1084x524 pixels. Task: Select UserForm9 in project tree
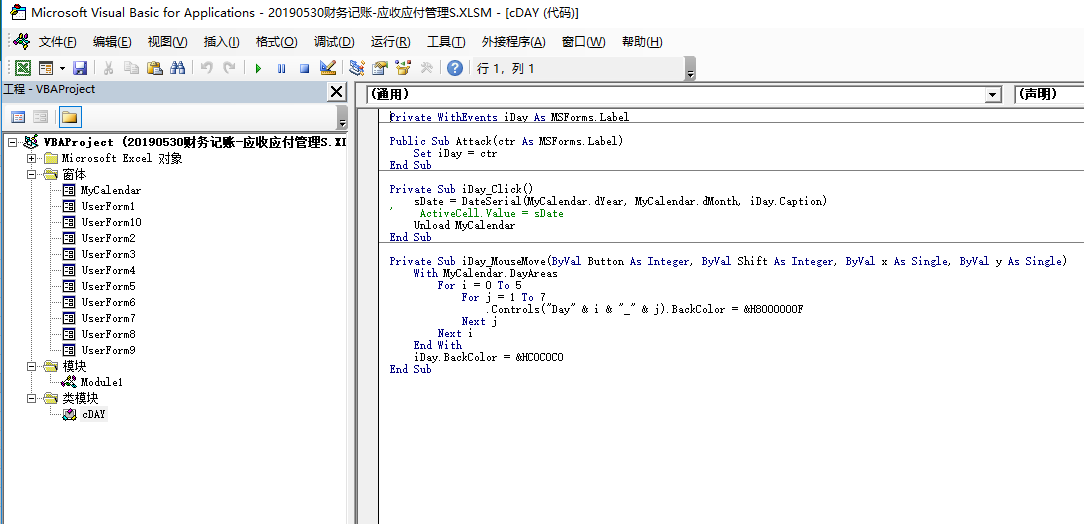pos(108,350)
